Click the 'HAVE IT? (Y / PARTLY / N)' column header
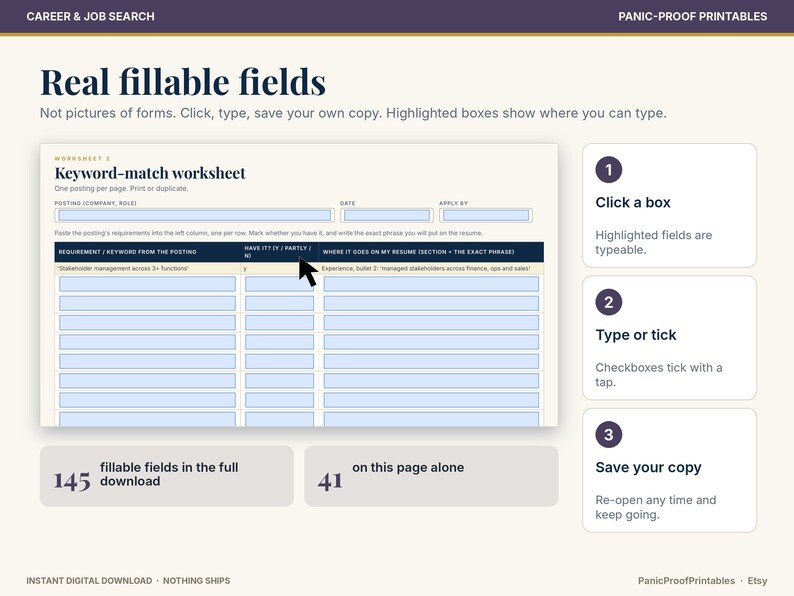Image resolution: width=794 pixels, height=596 pixels. [278, 252]
